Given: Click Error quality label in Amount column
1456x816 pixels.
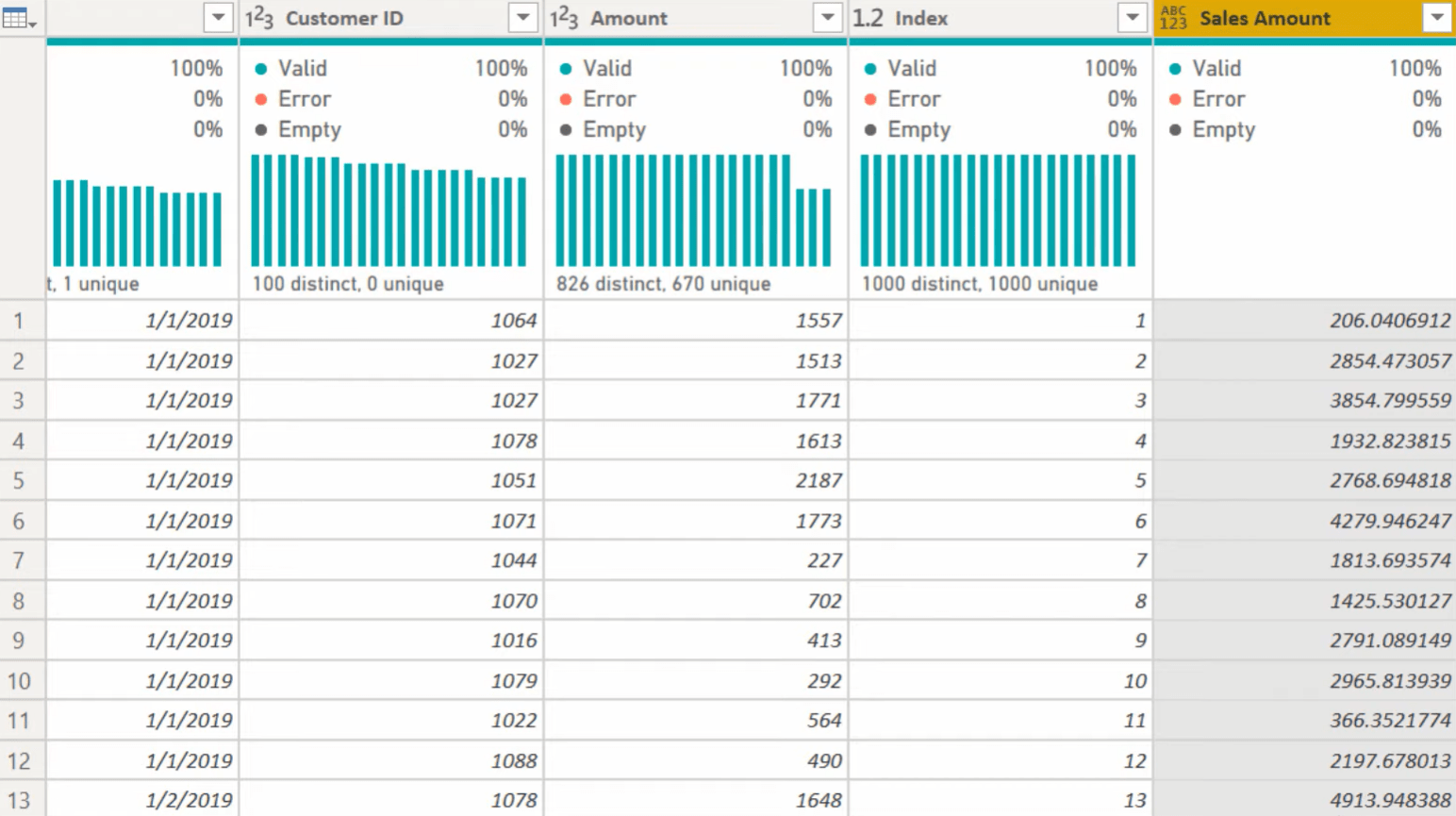Looking at the screenshot, I should pos(609,99).
